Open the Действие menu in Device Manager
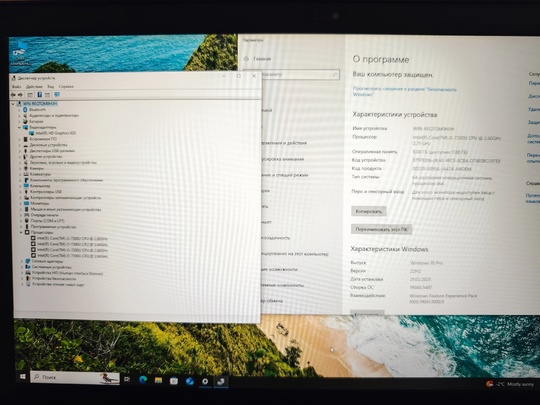The image size is (540, 405). coord(34,86)
